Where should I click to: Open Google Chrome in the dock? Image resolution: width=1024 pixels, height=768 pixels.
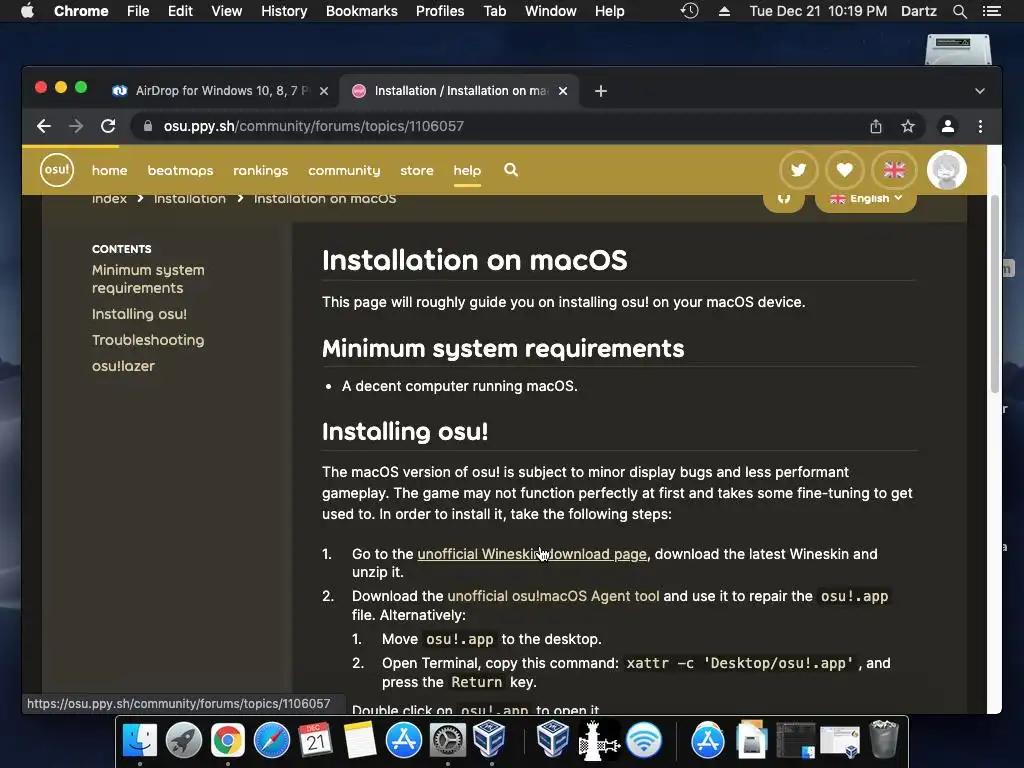227,741
